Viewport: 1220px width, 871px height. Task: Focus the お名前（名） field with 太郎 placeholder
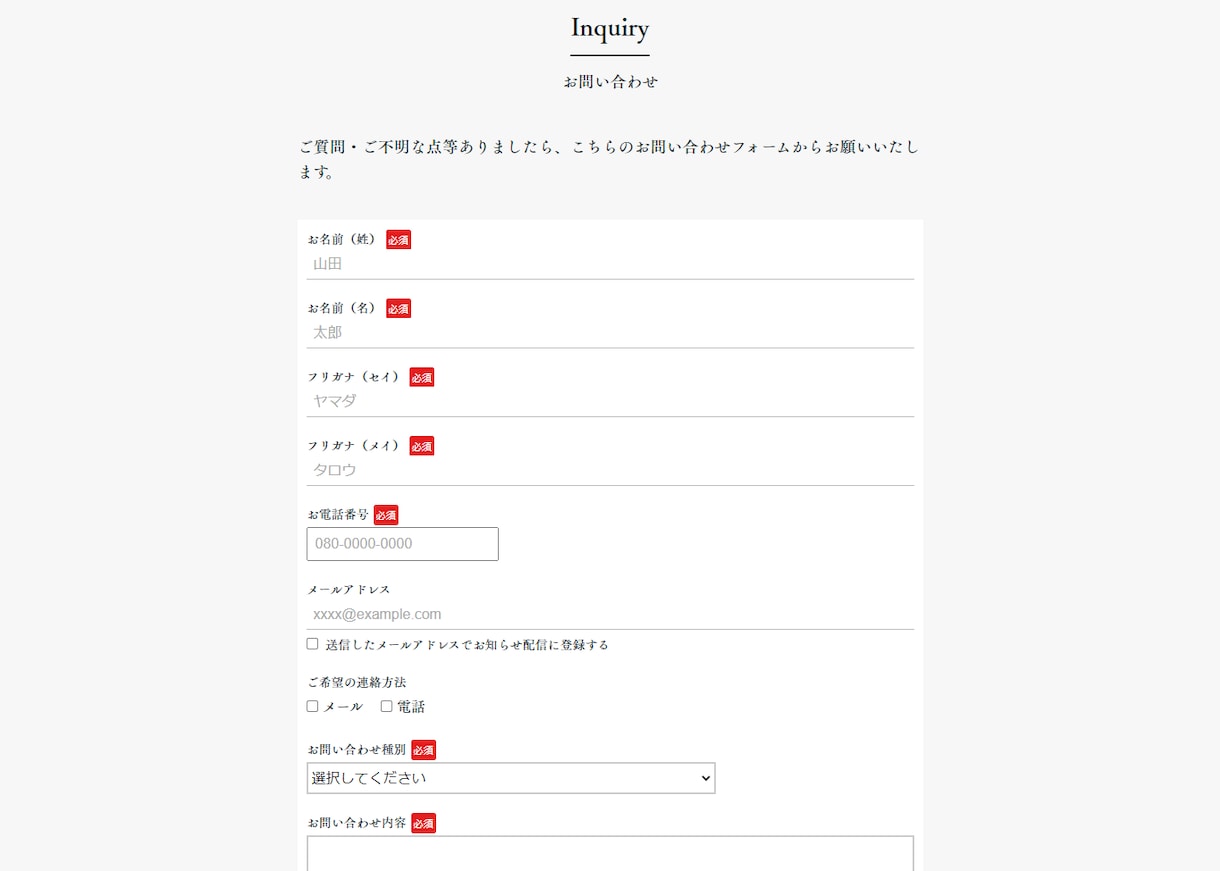point(610,333)
